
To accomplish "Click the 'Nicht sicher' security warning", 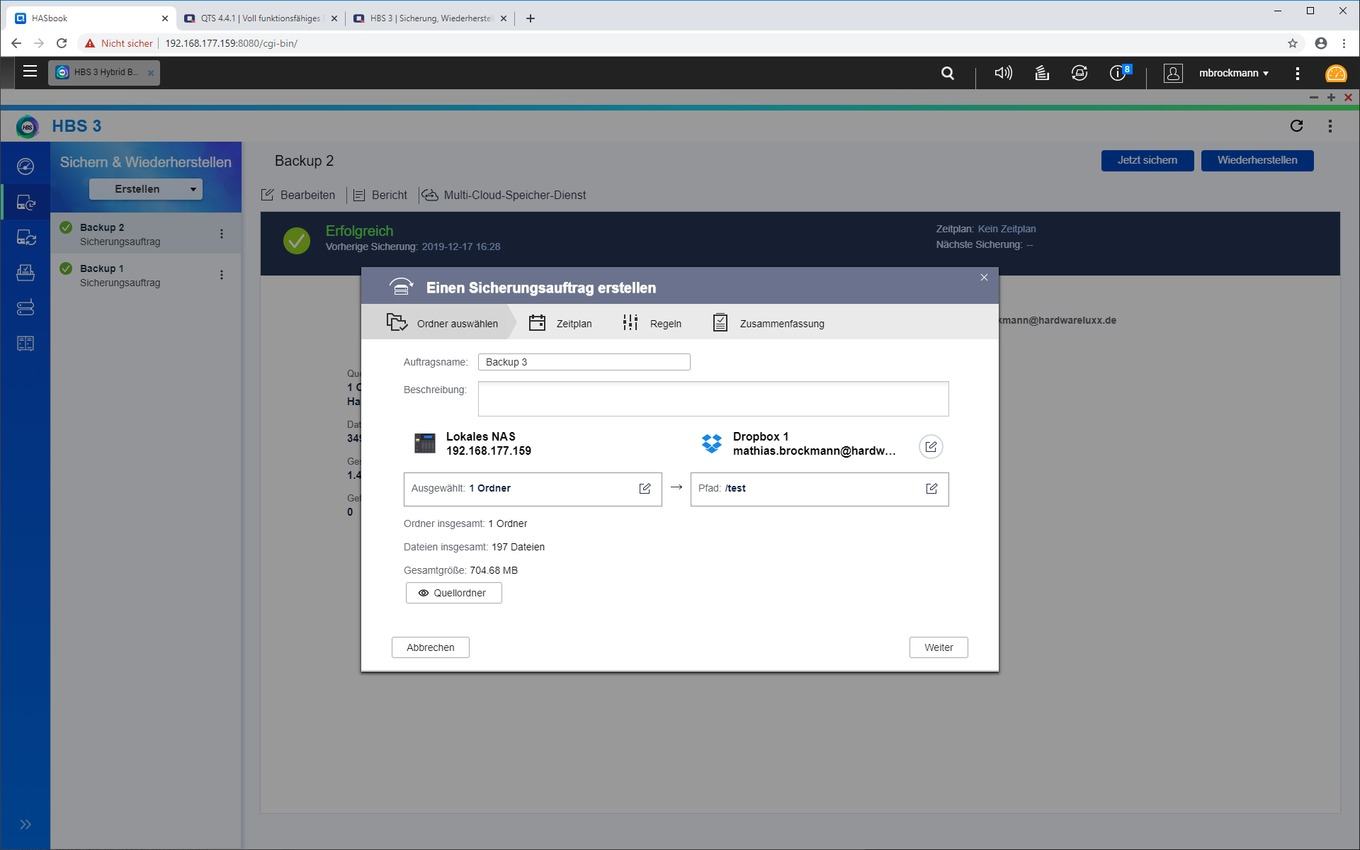I will [119, 43].
